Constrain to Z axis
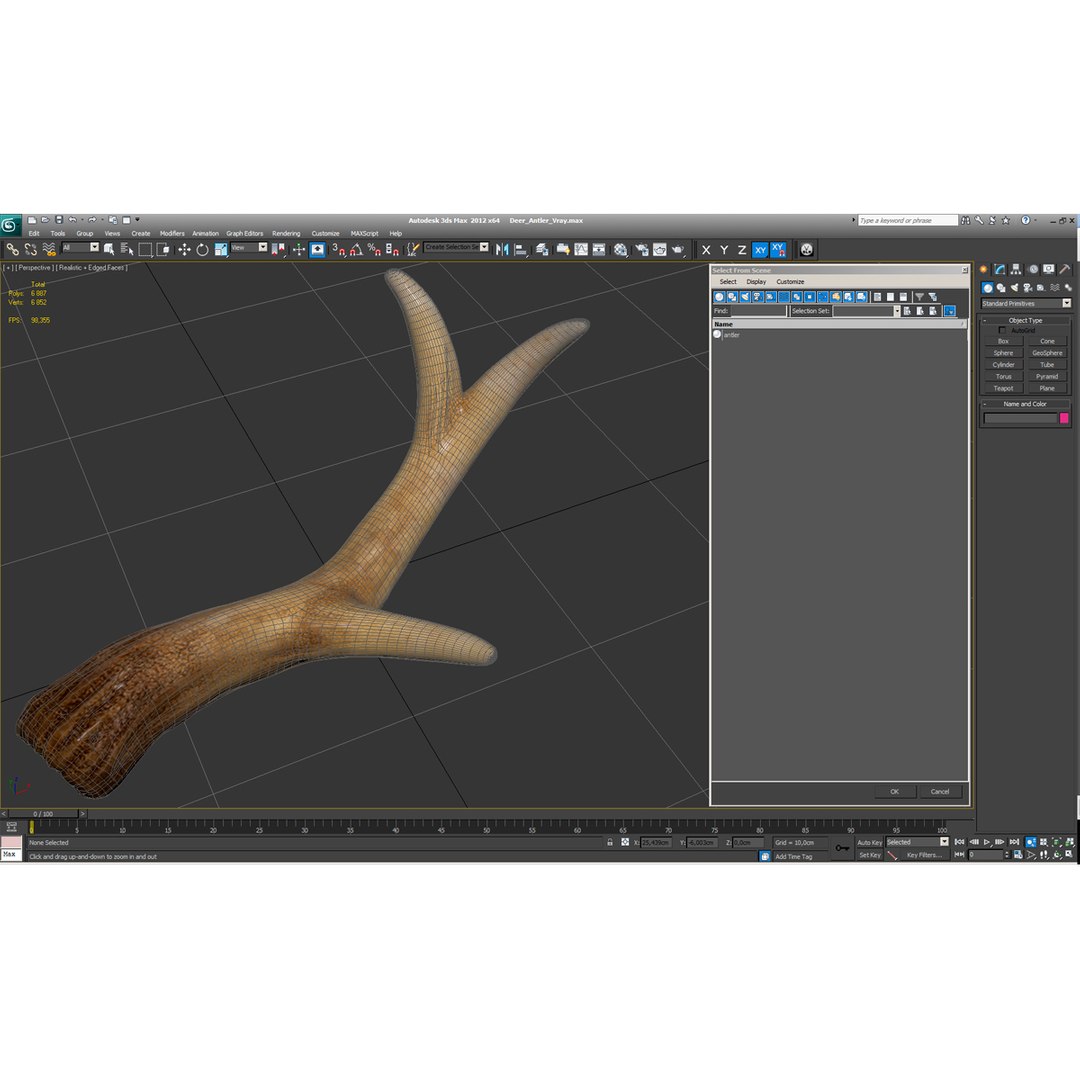The width and height of the screenshot is (1080, 1080). click(742, 250)
